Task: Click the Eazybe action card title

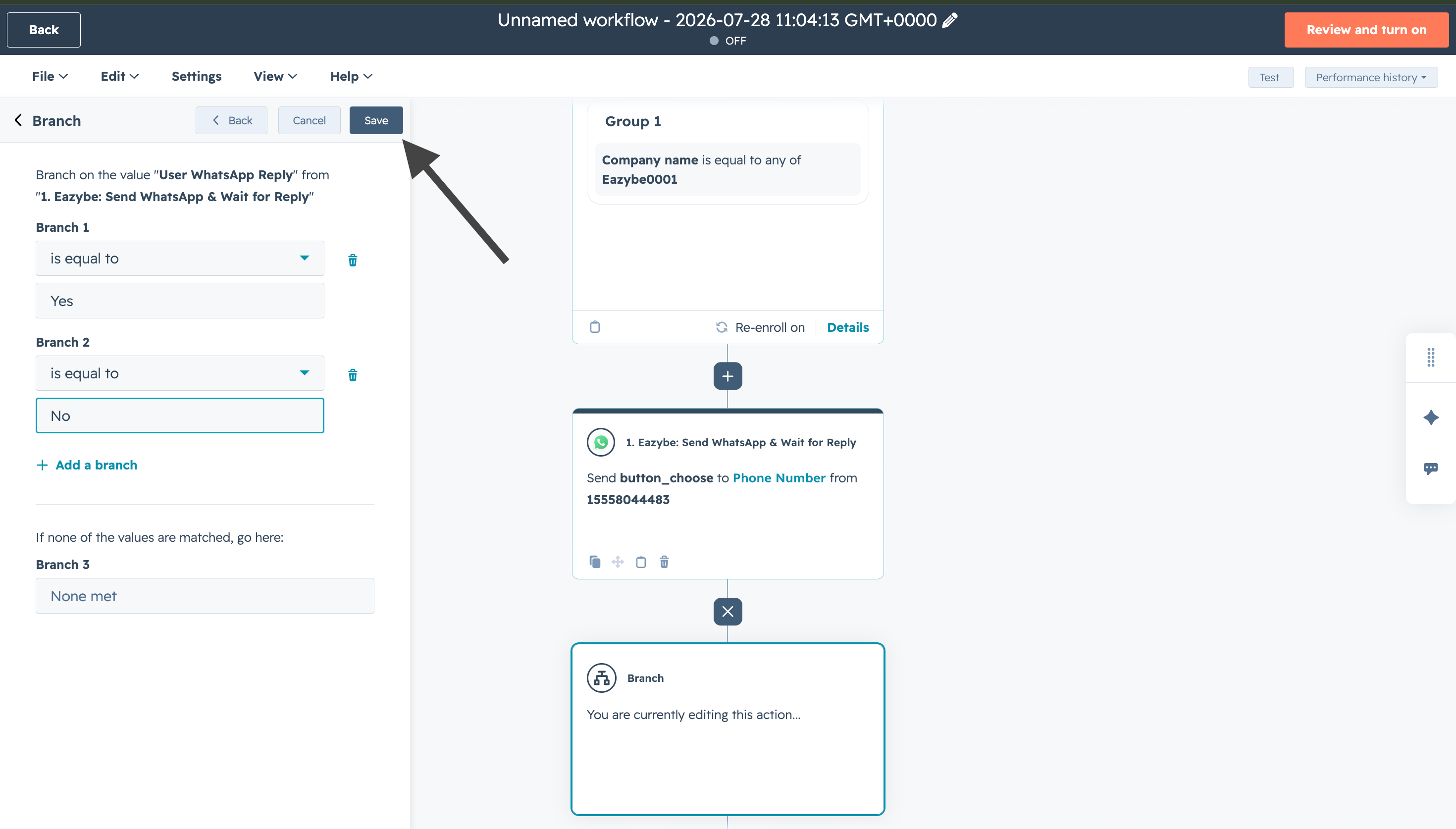Action: click(740, 442)
